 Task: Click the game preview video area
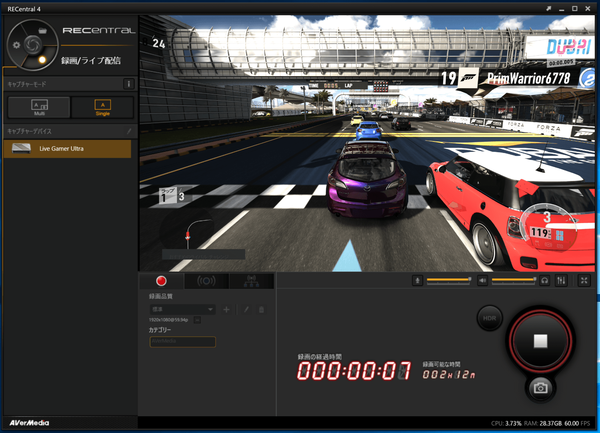pyautogui.click(x=367, y=143)
